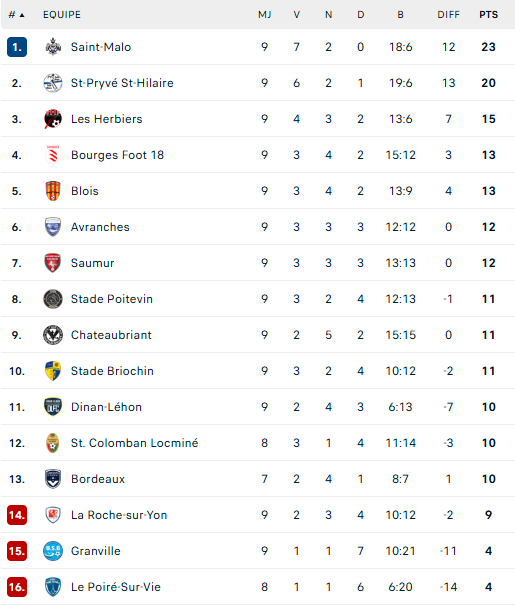Click the blue rank 1 badge
Screen dimensions: 515x607
coord(17,47)
